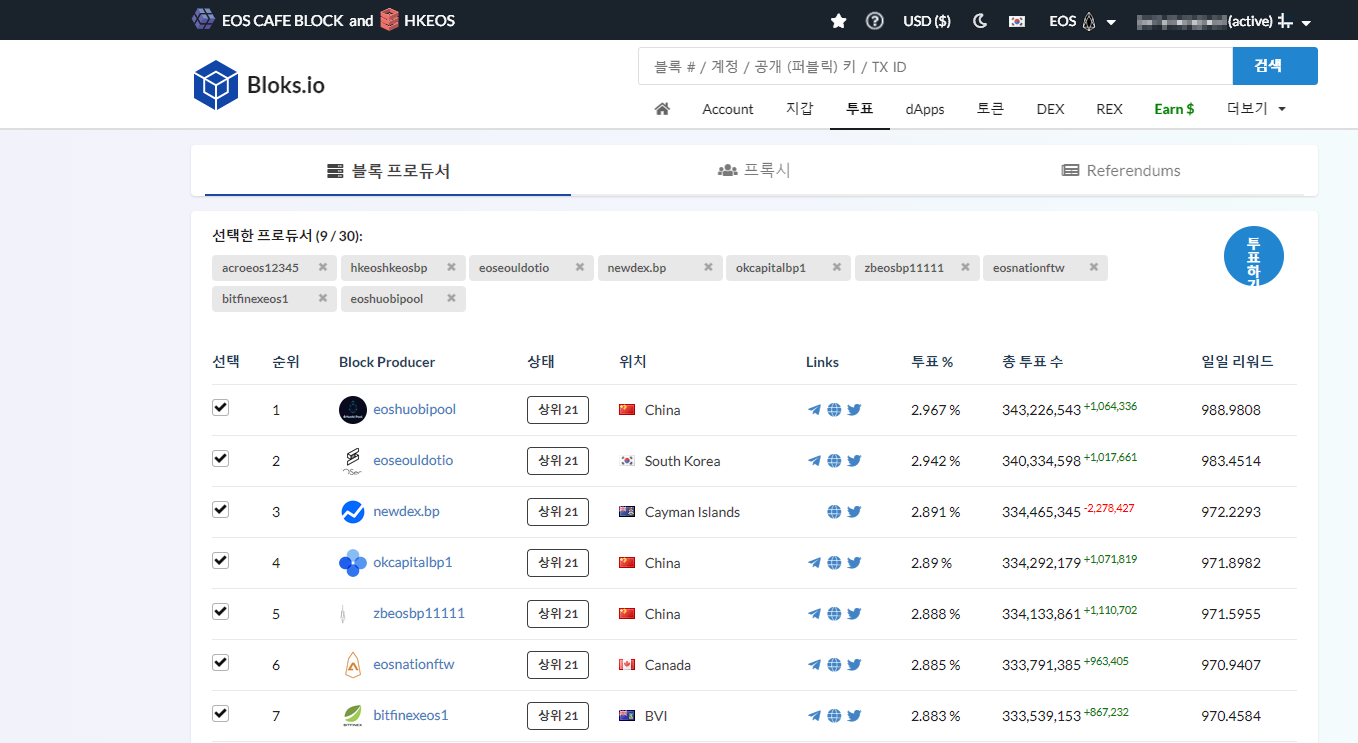Click the 투표 % column header
The height and width of the screenshot is (743, 1358).
coord(932,362)
